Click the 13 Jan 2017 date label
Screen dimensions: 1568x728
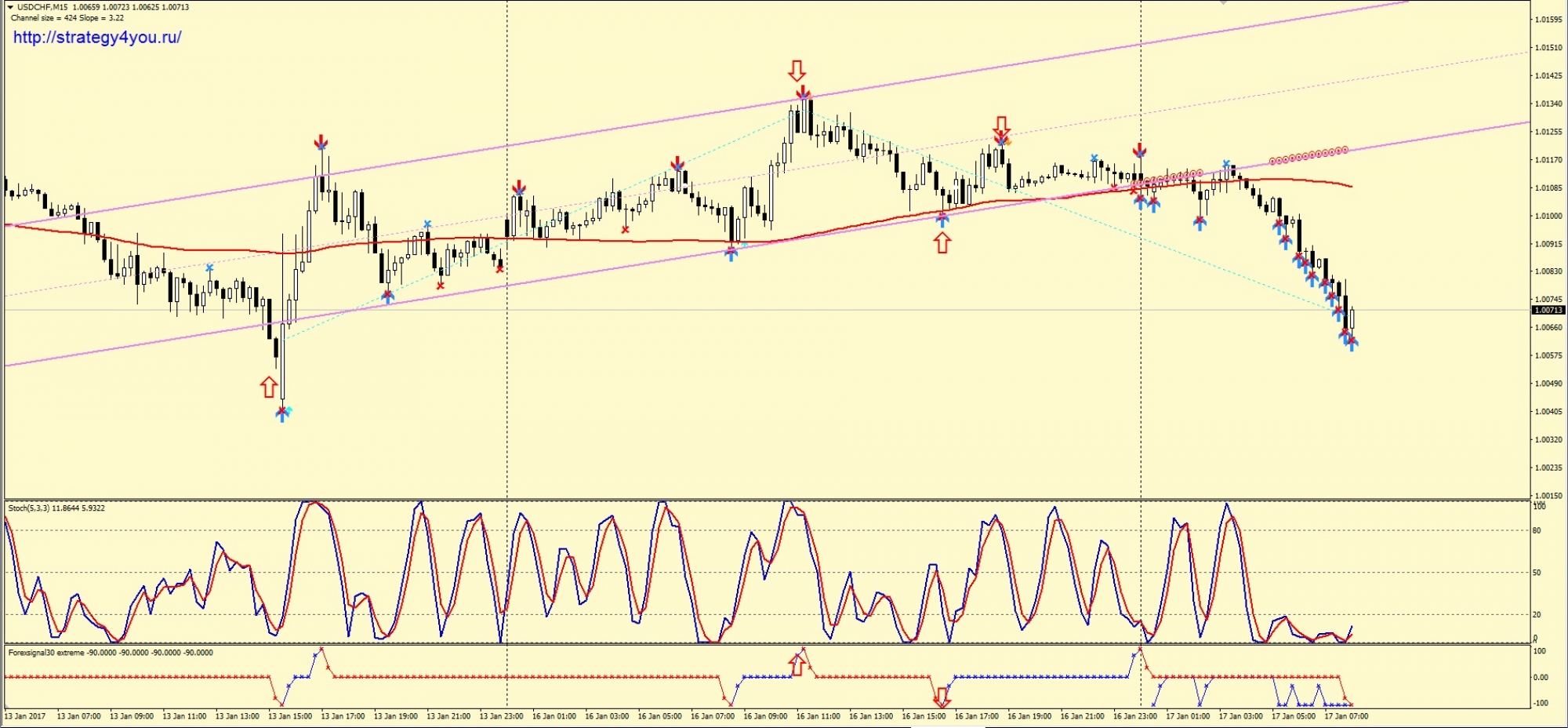[24, 716]
